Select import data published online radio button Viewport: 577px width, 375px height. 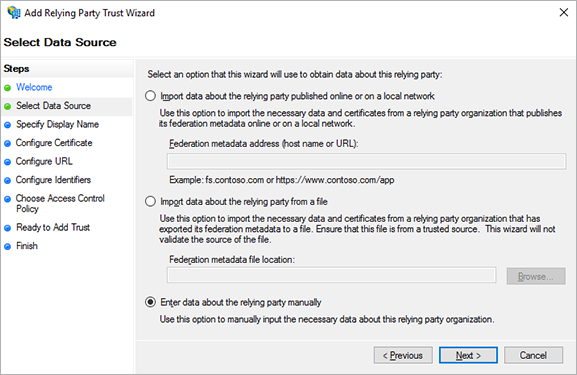pyautogui.click(x=150, y=96)
